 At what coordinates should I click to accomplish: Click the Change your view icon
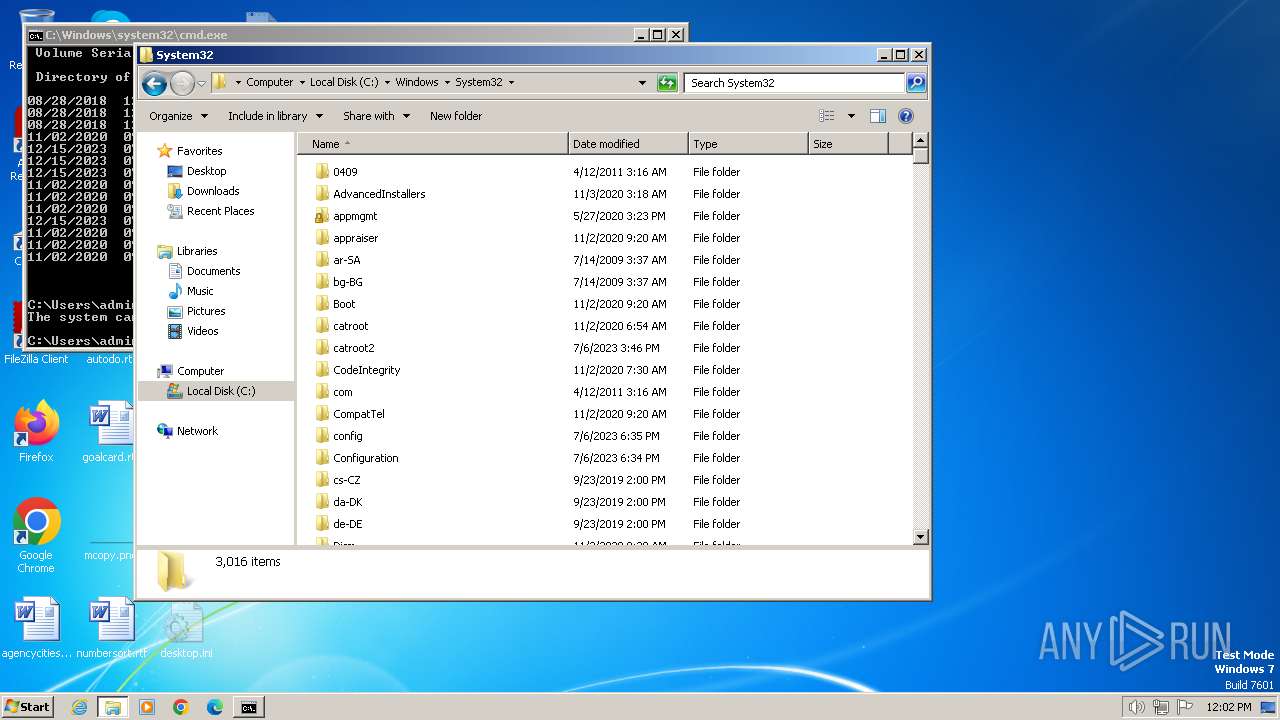tap(827, 116)
